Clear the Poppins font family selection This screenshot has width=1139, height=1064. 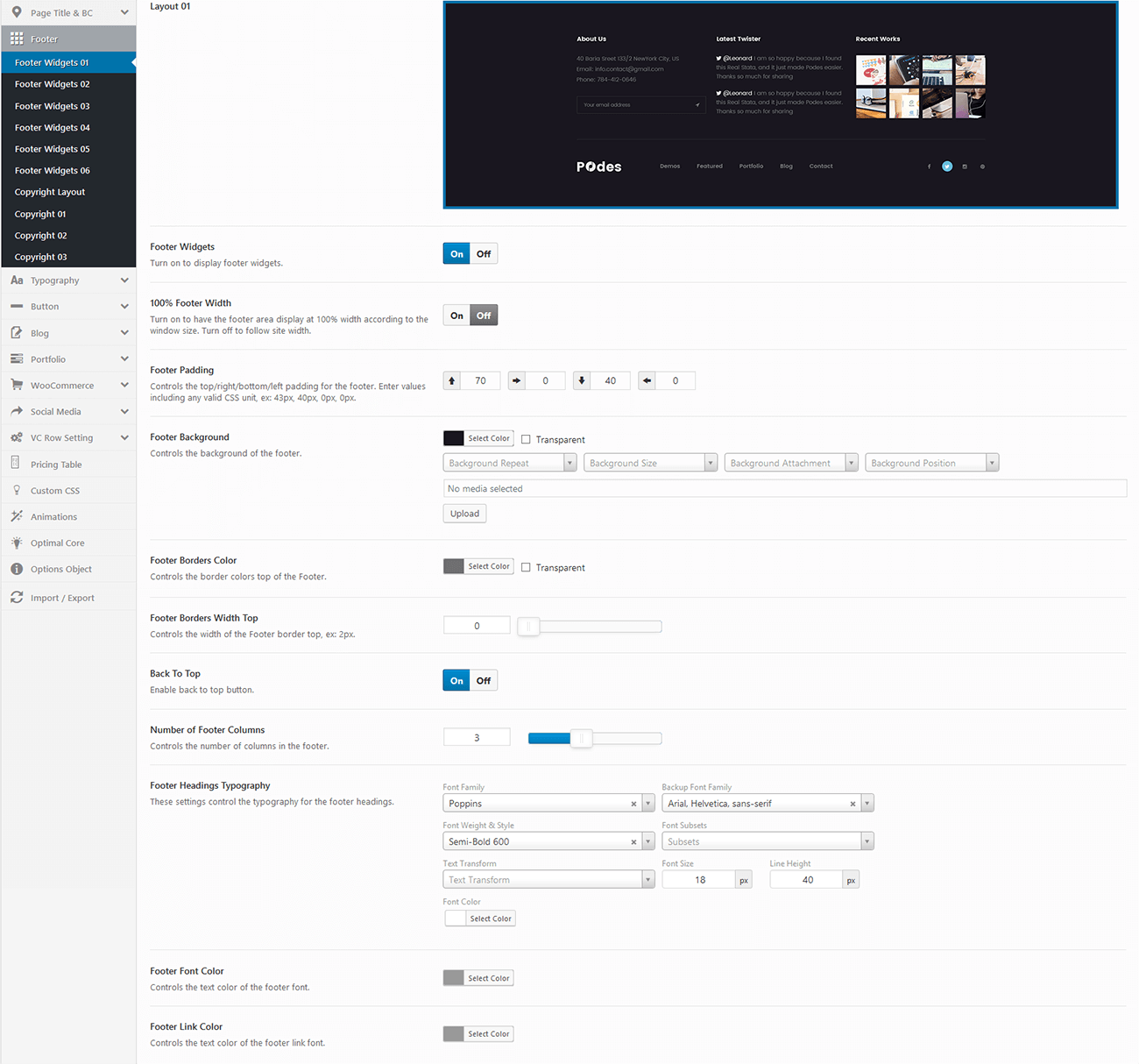(633, 804)
